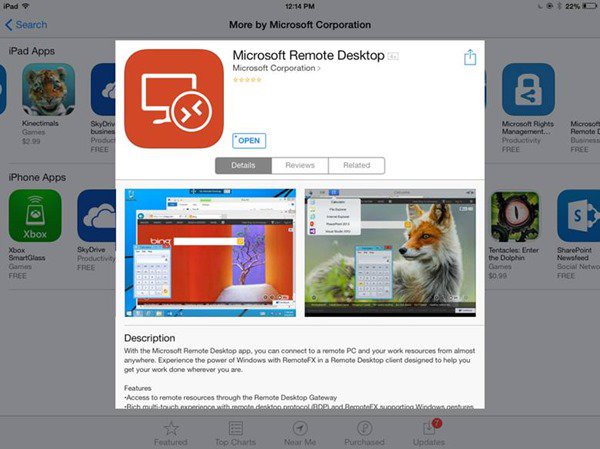View the Bing desktop screenshot
This screenshot has width=600, height=449.
pyautogui.click(x=210, y=253)
